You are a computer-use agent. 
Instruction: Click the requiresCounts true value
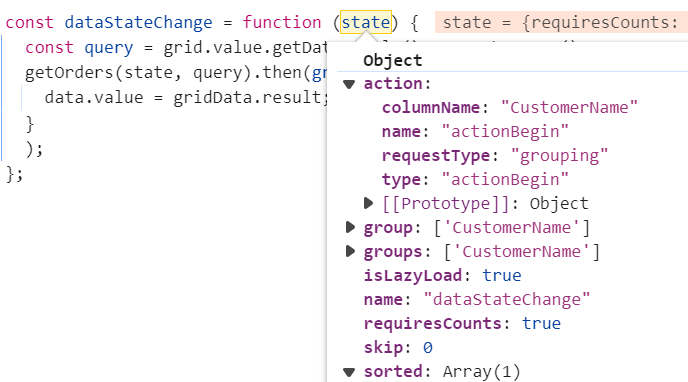(x=541, y=324)
